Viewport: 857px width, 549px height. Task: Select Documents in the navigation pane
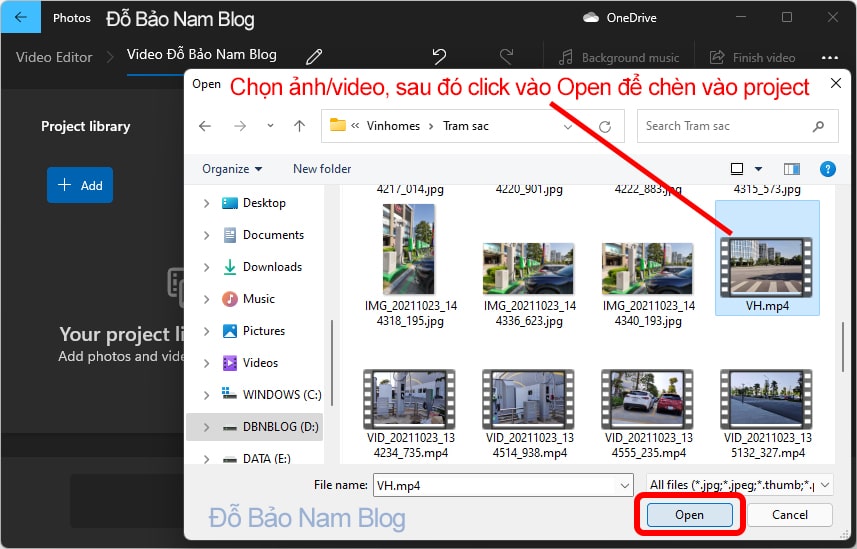[263, 235]
